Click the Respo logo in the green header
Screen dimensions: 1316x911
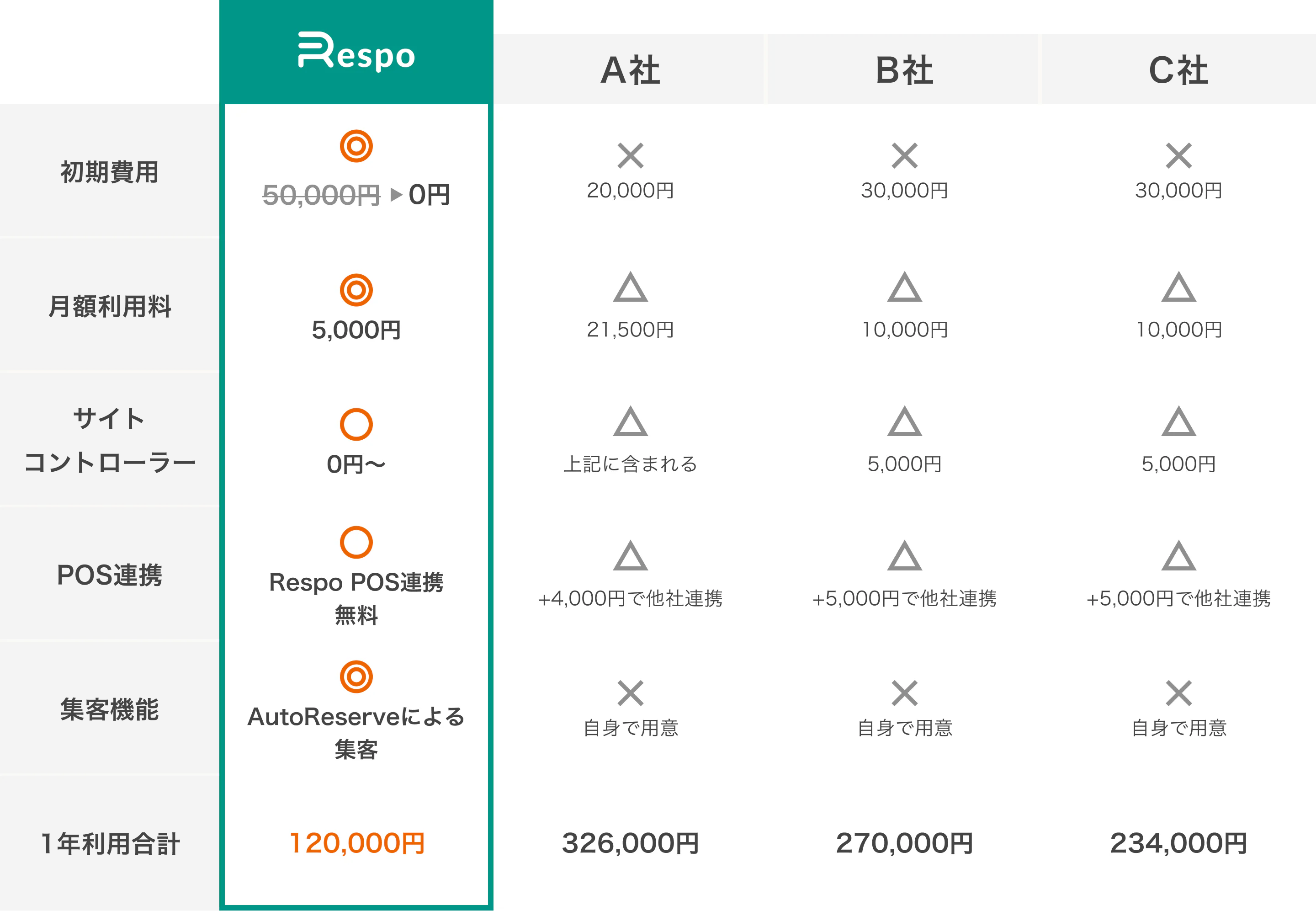tap(356, 52)
